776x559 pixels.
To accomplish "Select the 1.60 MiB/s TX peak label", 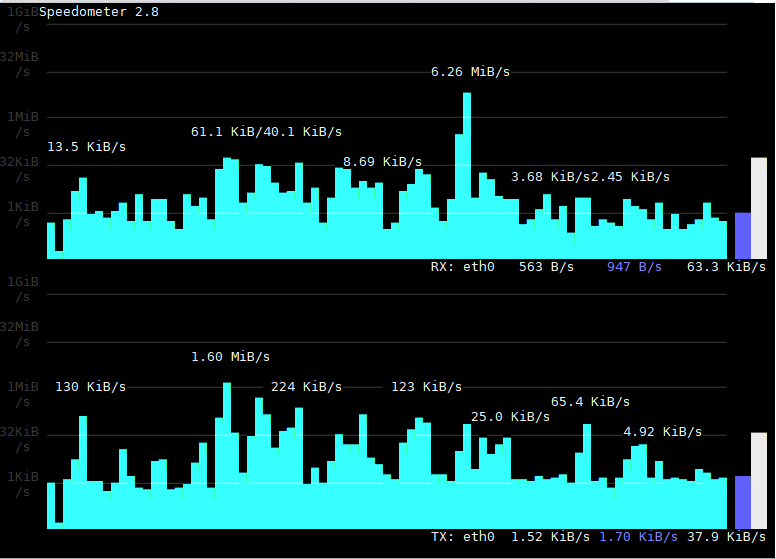I will [230, 357].
